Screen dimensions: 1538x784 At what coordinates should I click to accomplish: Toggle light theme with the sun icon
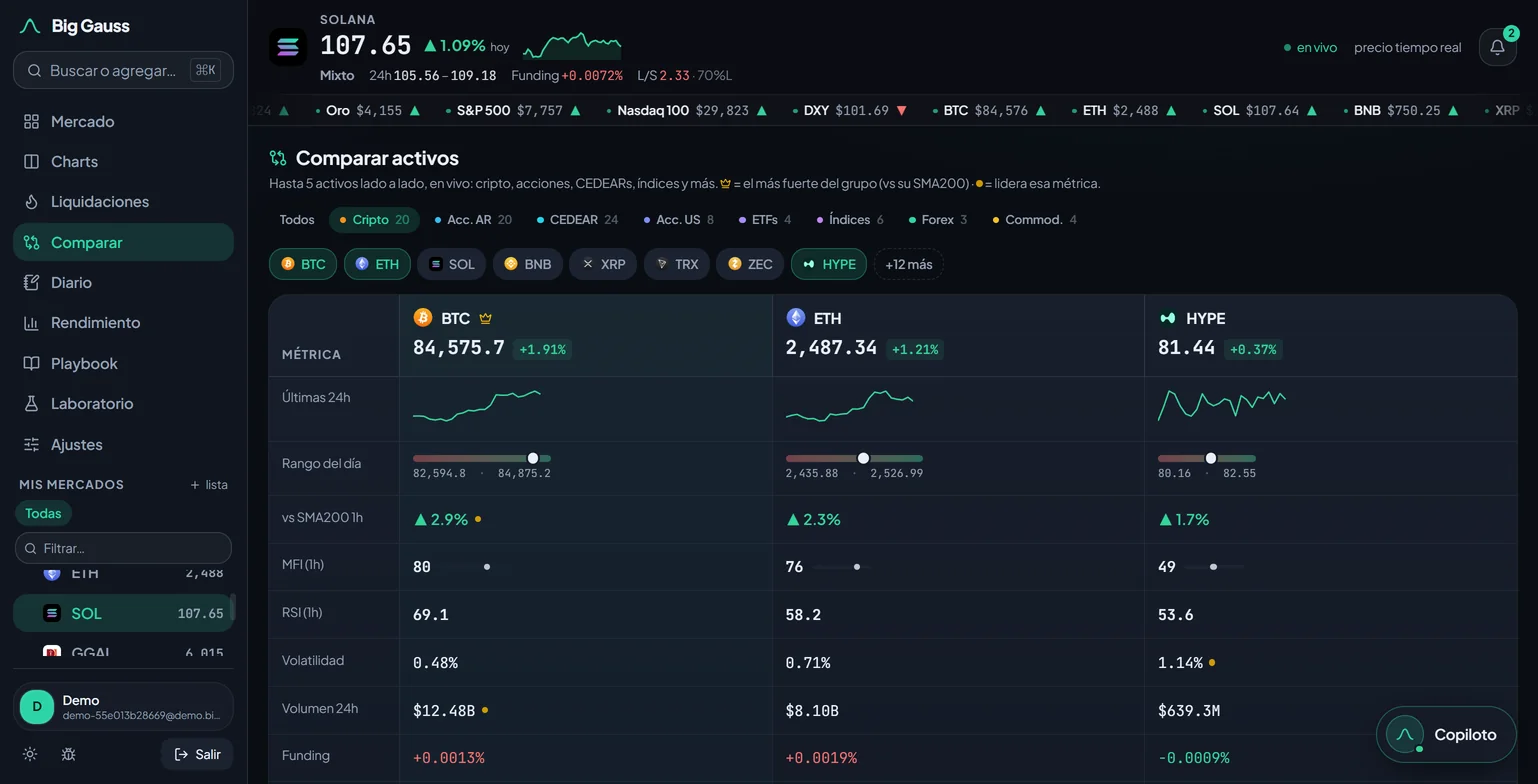[30, 754]
